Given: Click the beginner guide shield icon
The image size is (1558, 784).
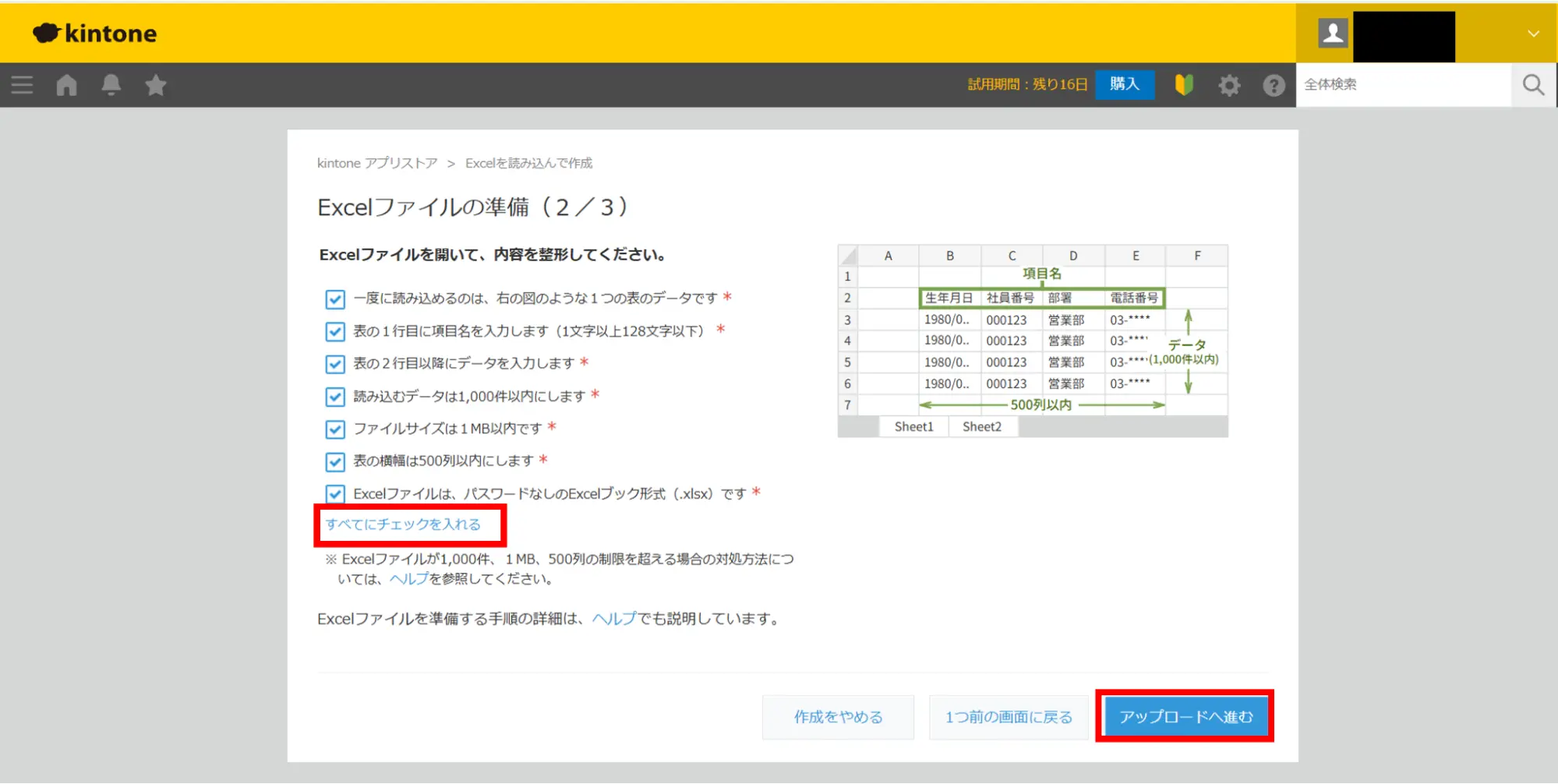Looking at the screenshot, I should coord(1184,85).
